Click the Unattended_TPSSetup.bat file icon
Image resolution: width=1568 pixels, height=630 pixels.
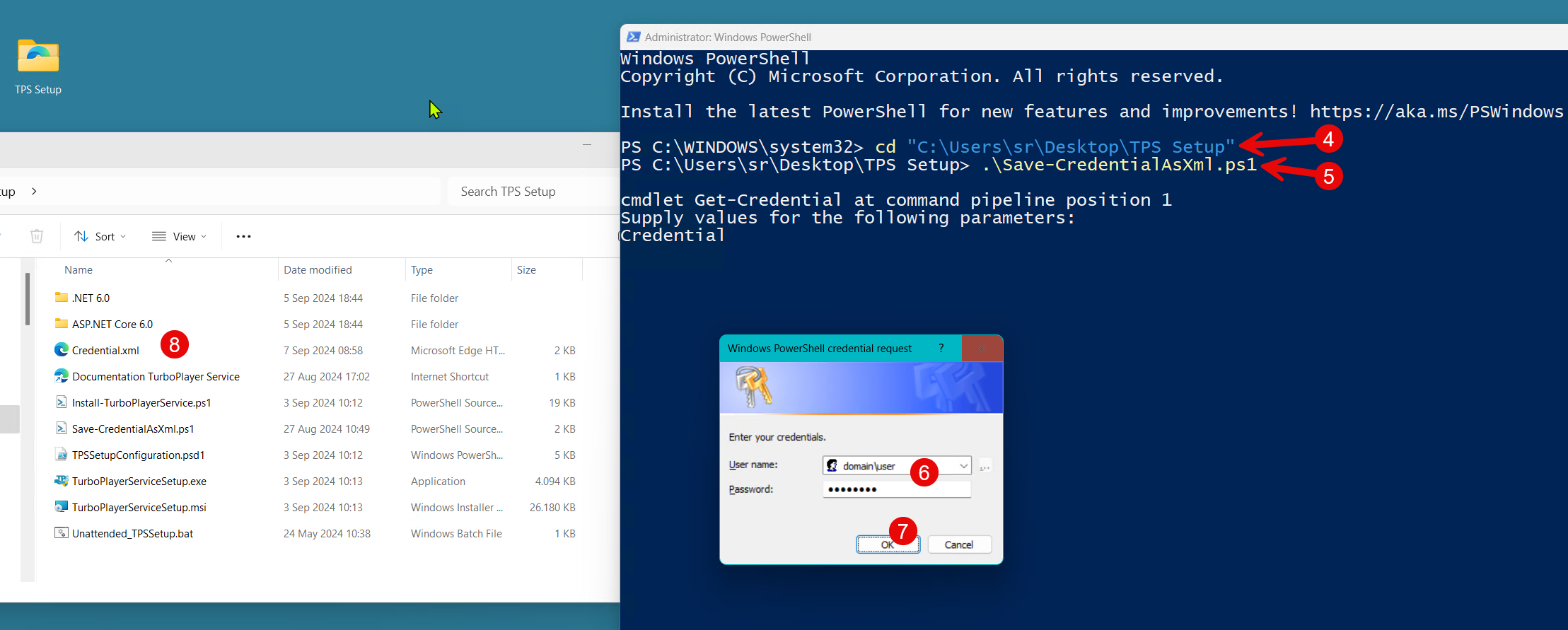(62, 533)
